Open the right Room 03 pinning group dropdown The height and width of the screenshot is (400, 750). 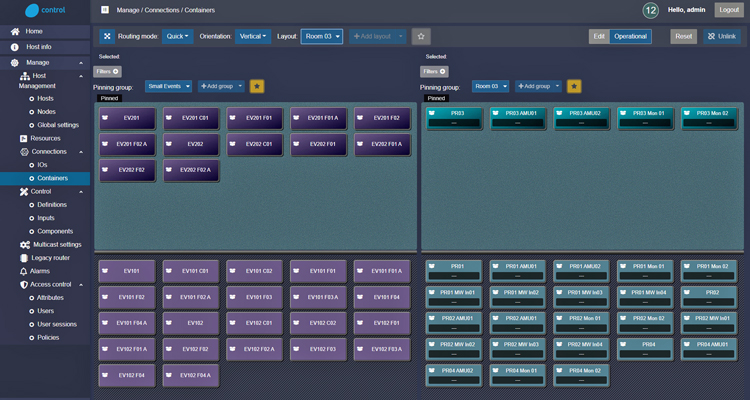point(490,87)
